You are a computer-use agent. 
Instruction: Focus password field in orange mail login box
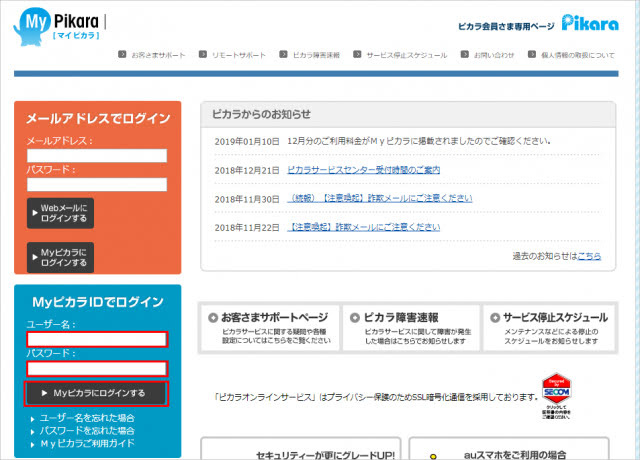pyautogui.click(x=97, y=184)
